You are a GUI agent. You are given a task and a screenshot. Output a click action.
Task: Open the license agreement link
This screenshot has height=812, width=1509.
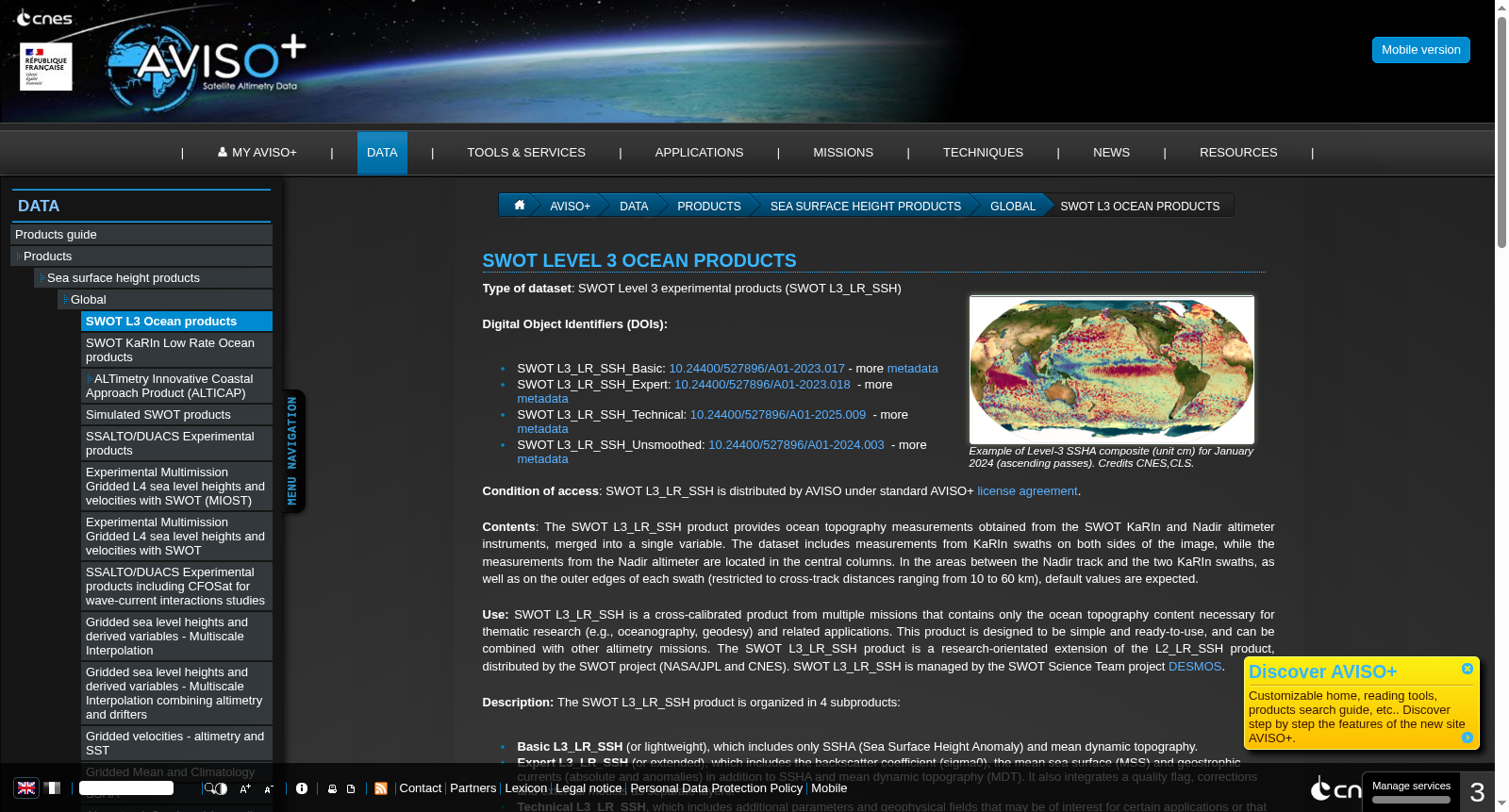(1027, 491)
